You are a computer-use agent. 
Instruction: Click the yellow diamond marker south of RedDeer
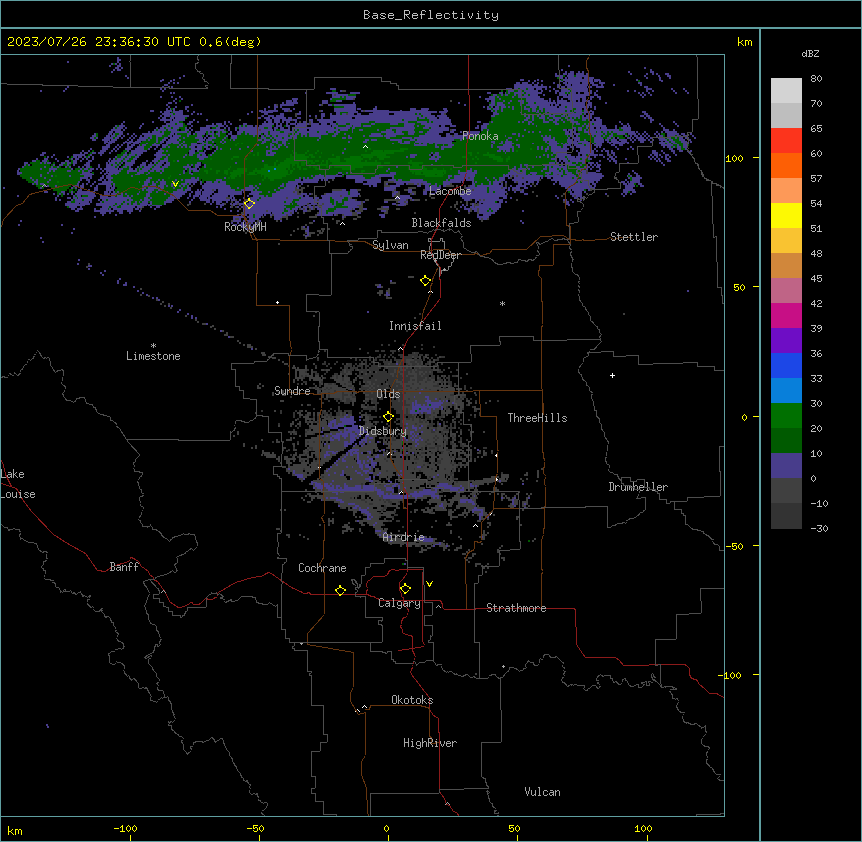(x=425, y=281)
